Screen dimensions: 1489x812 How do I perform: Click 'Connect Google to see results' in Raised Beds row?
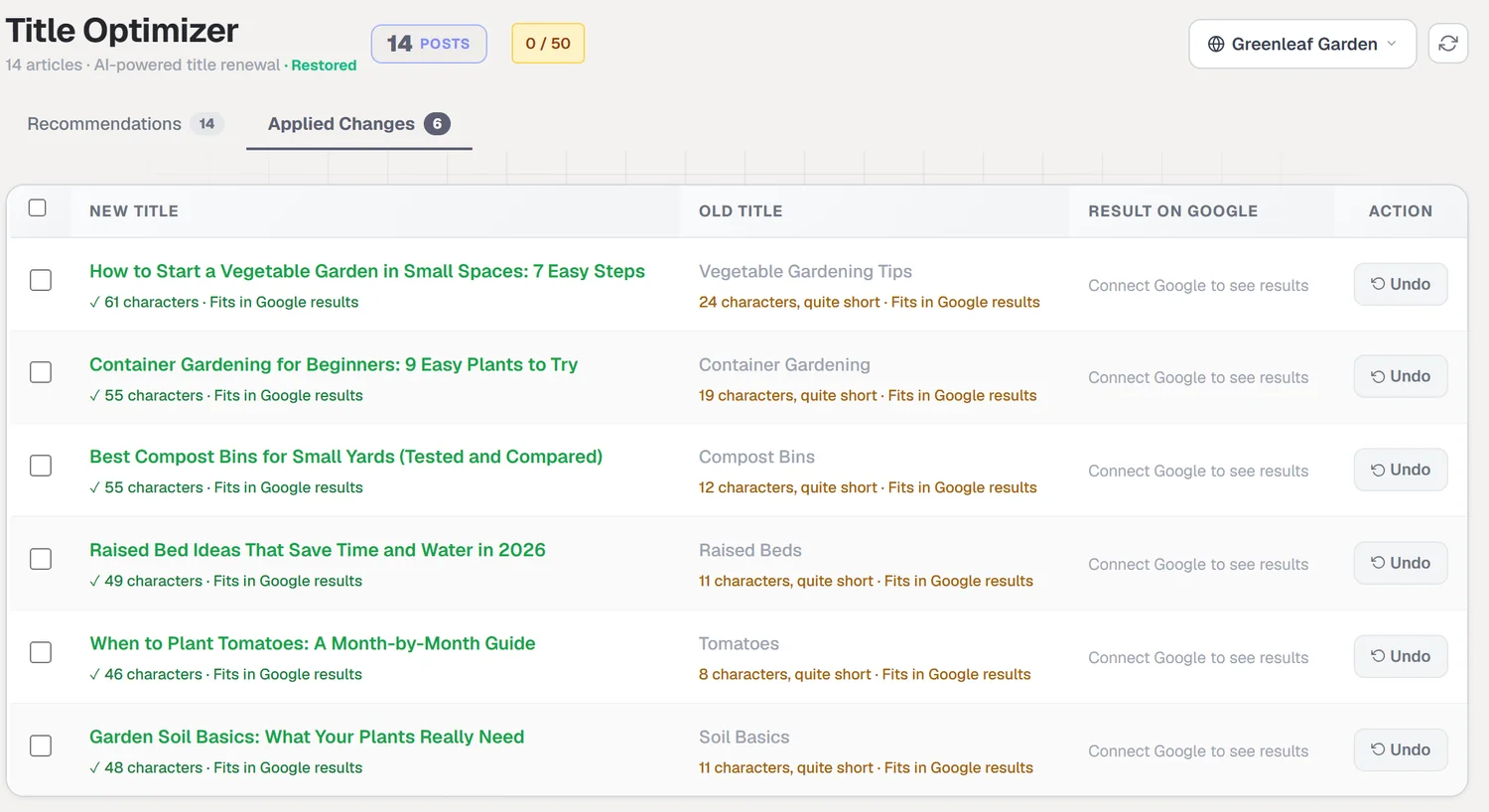point(1198,564)
